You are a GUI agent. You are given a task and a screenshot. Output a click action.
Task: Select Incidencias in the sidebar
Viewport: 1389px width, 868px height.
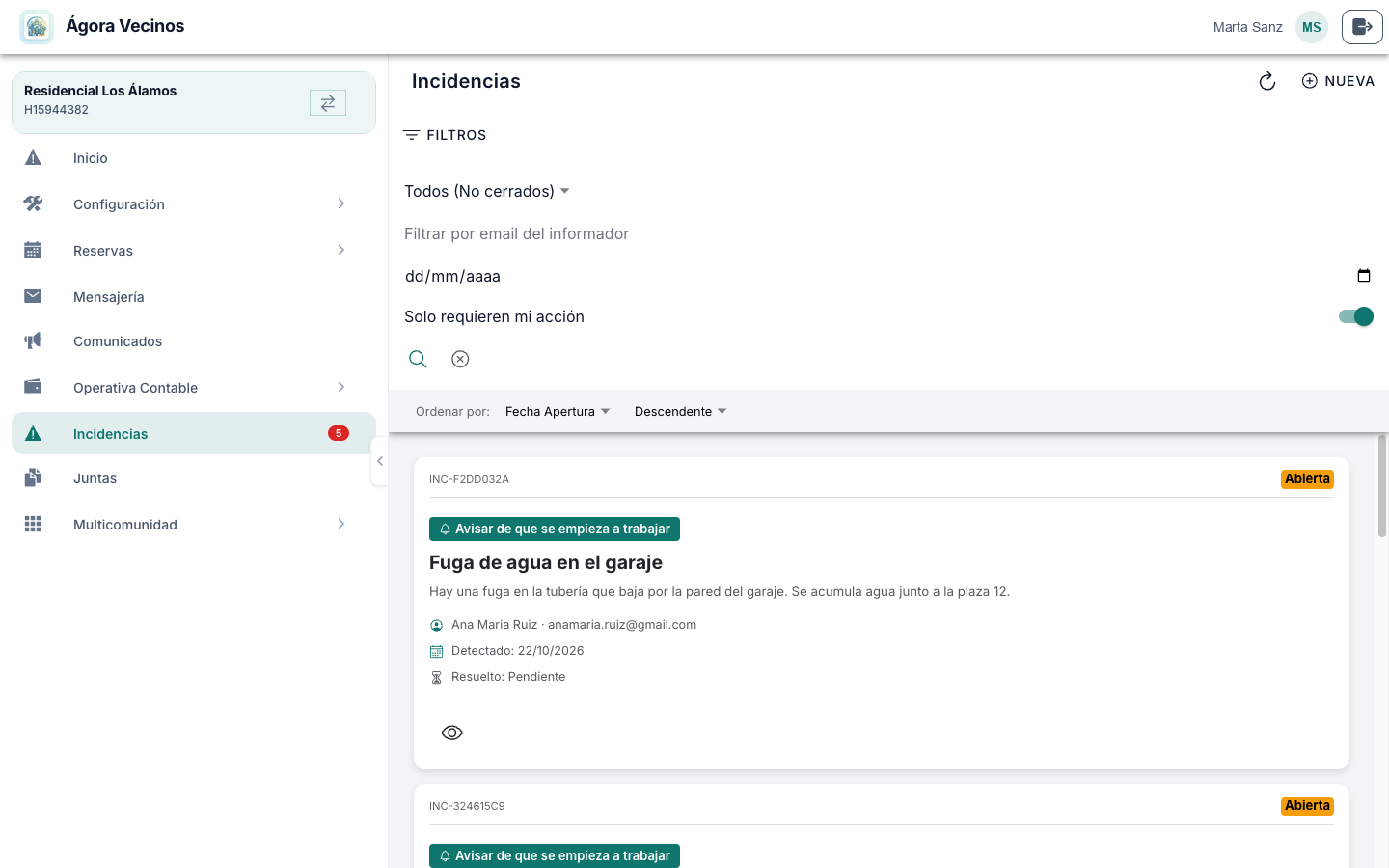click(x=194, y=433)
